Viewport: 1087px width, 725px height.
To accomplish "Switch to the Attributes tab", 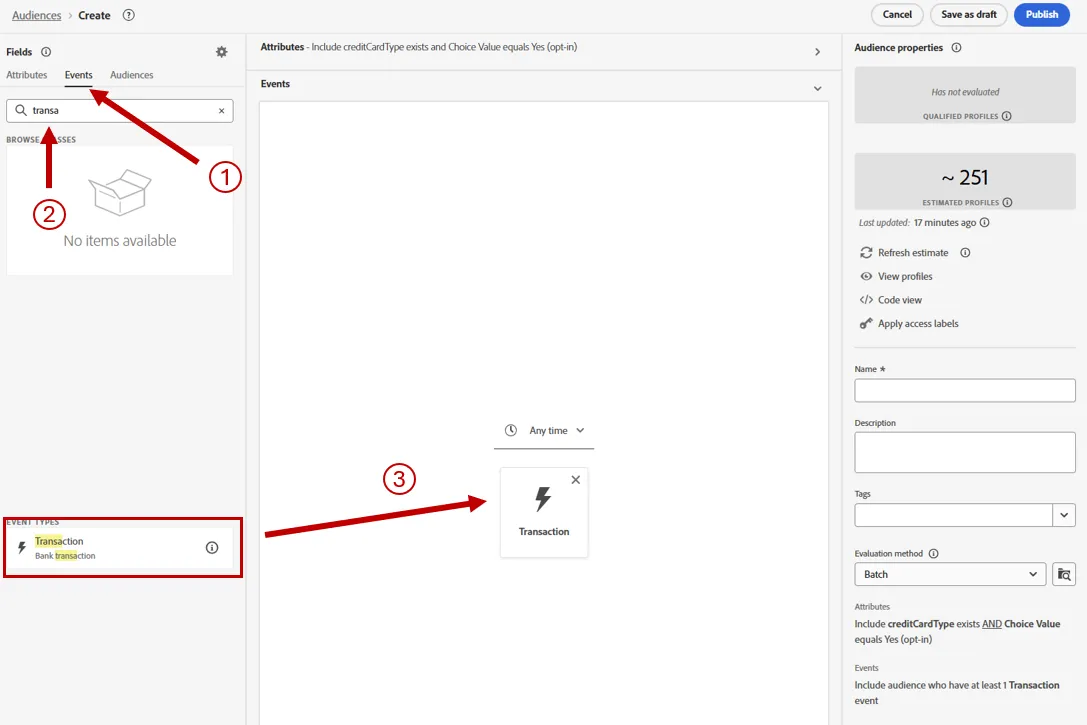I will [27, 75].
